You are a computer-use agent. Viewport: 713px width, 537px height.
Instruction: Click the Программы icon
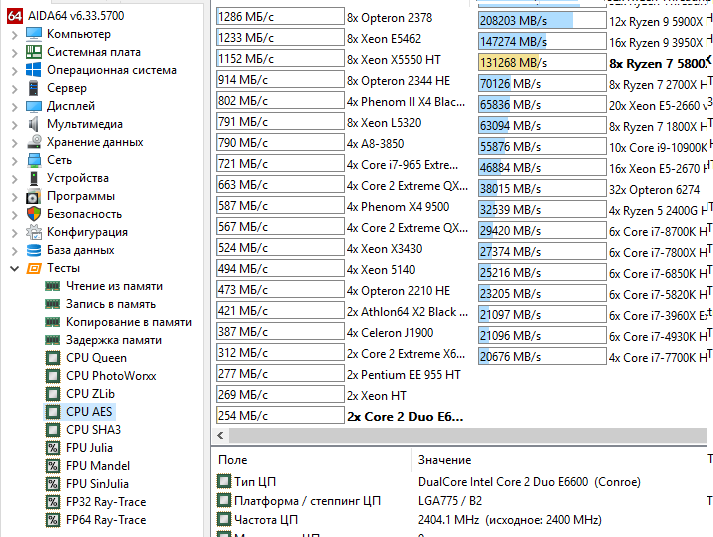click(x=34, y=196)
